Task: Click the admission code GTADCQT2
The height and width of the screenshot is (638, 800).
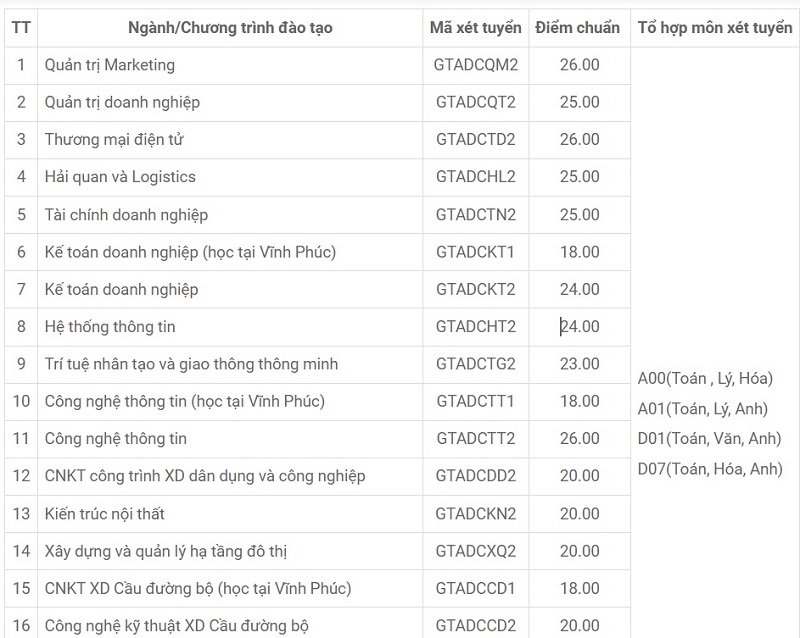Action: coord(475,102)
